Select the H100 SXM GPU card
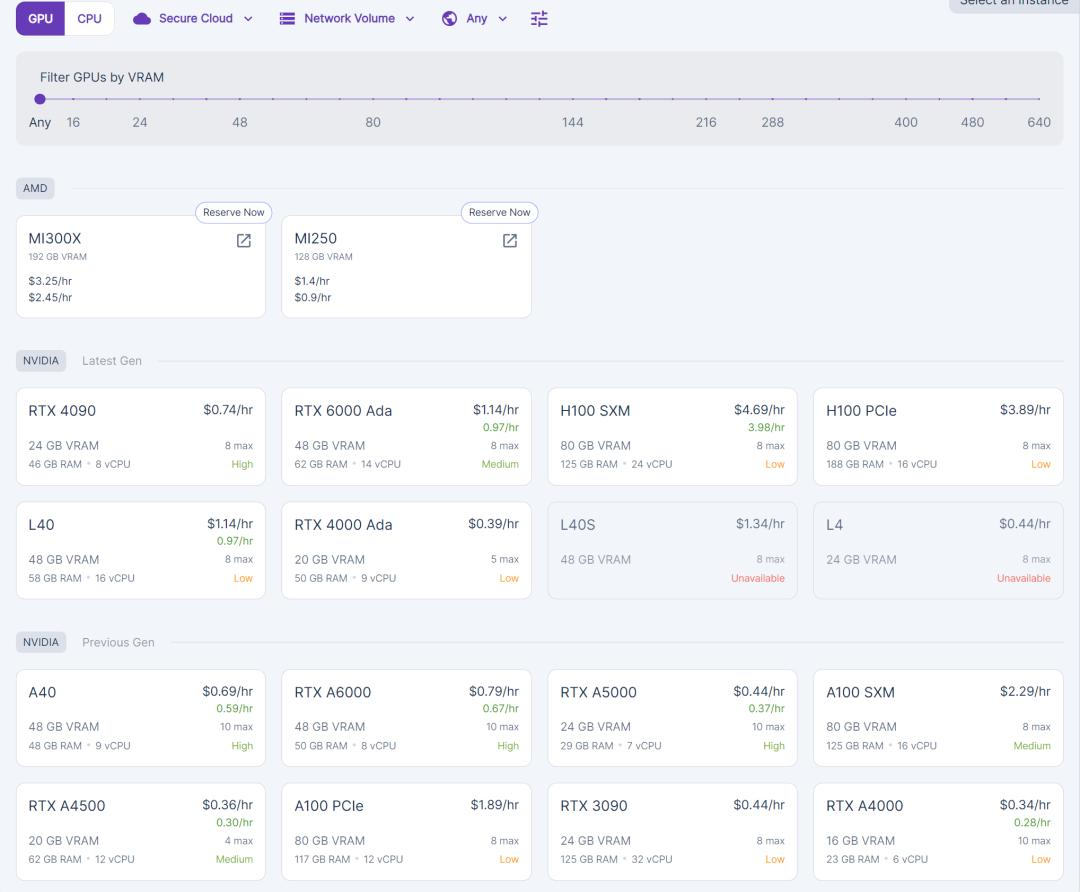 click(672, 437)
